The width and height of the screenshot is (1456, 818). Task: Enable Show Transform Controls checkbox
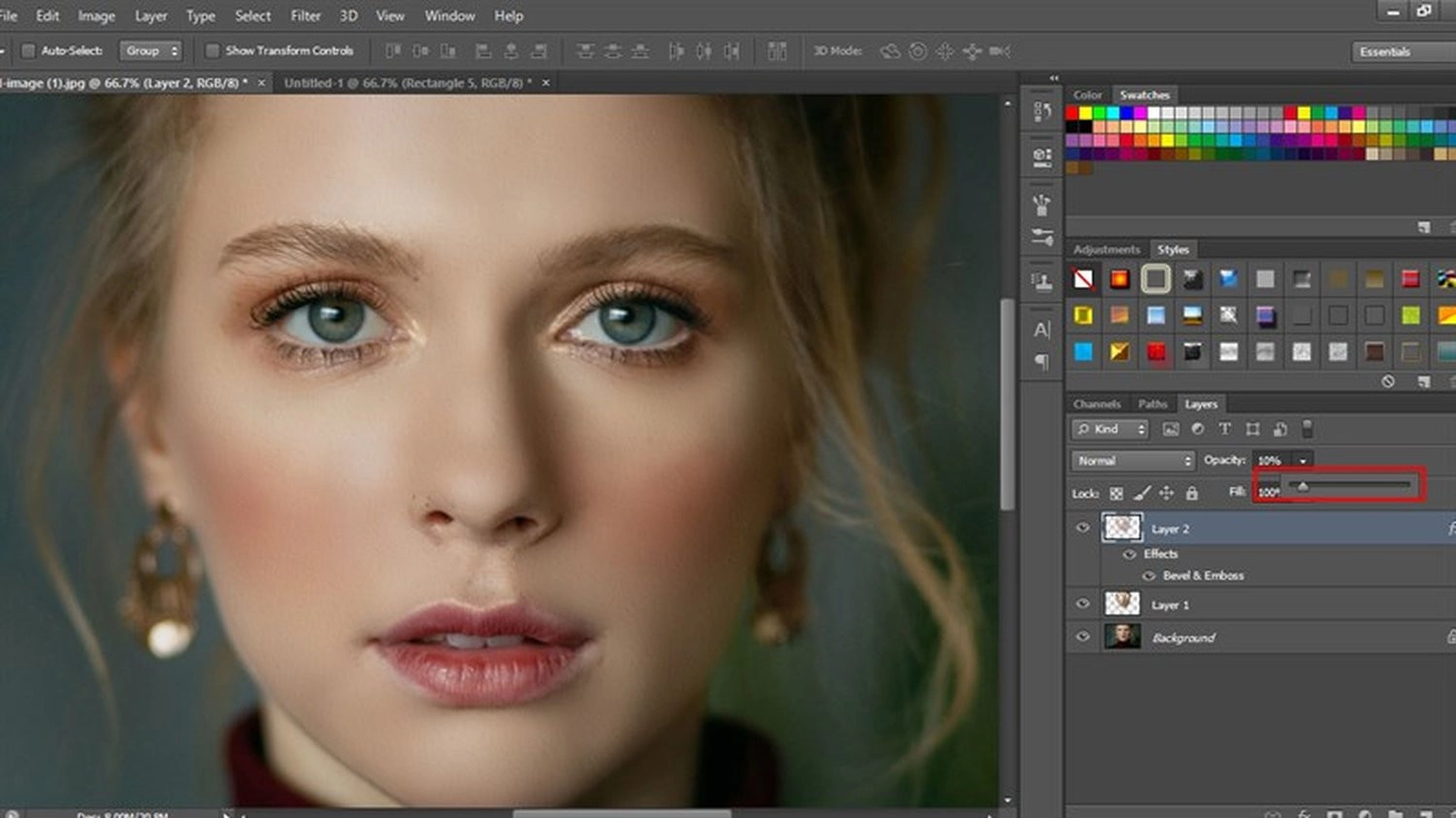(212, 50)
